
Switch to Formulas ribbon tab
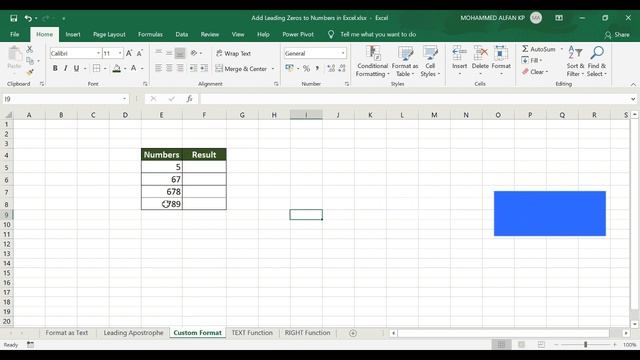150,34
